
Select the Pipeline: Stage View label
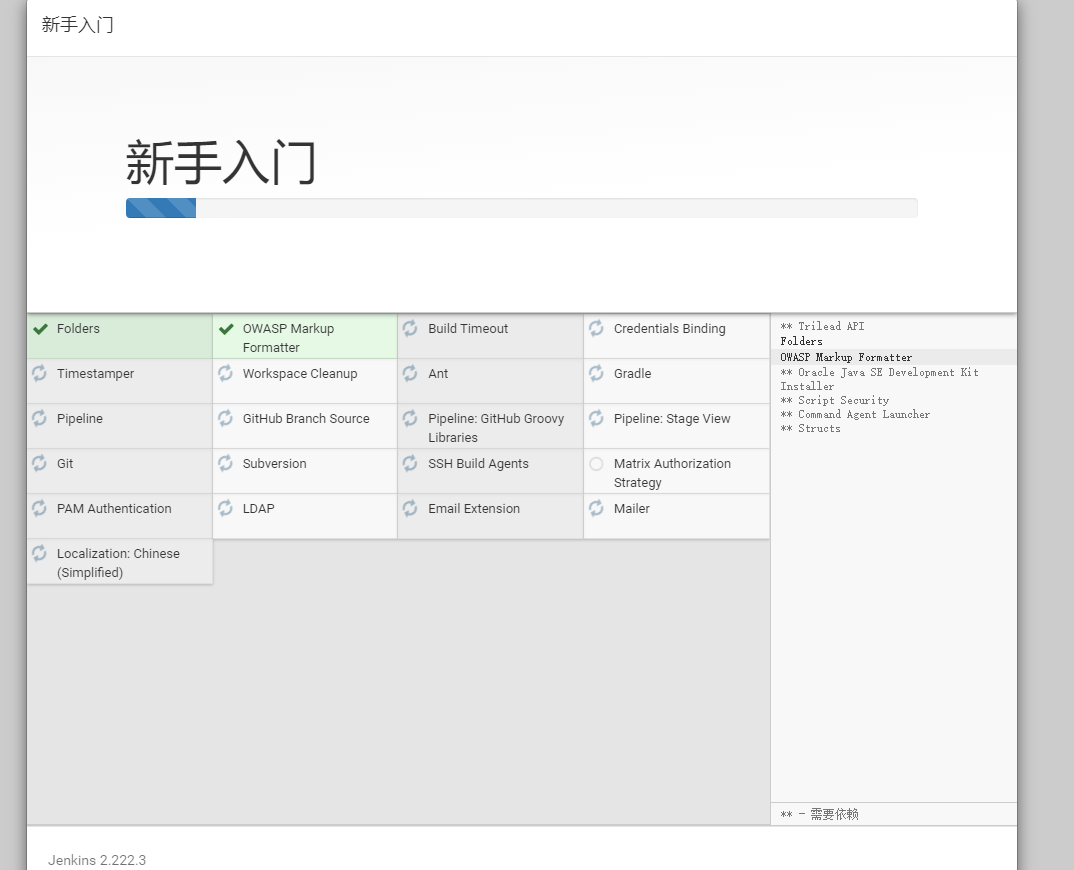click(672, 419)
